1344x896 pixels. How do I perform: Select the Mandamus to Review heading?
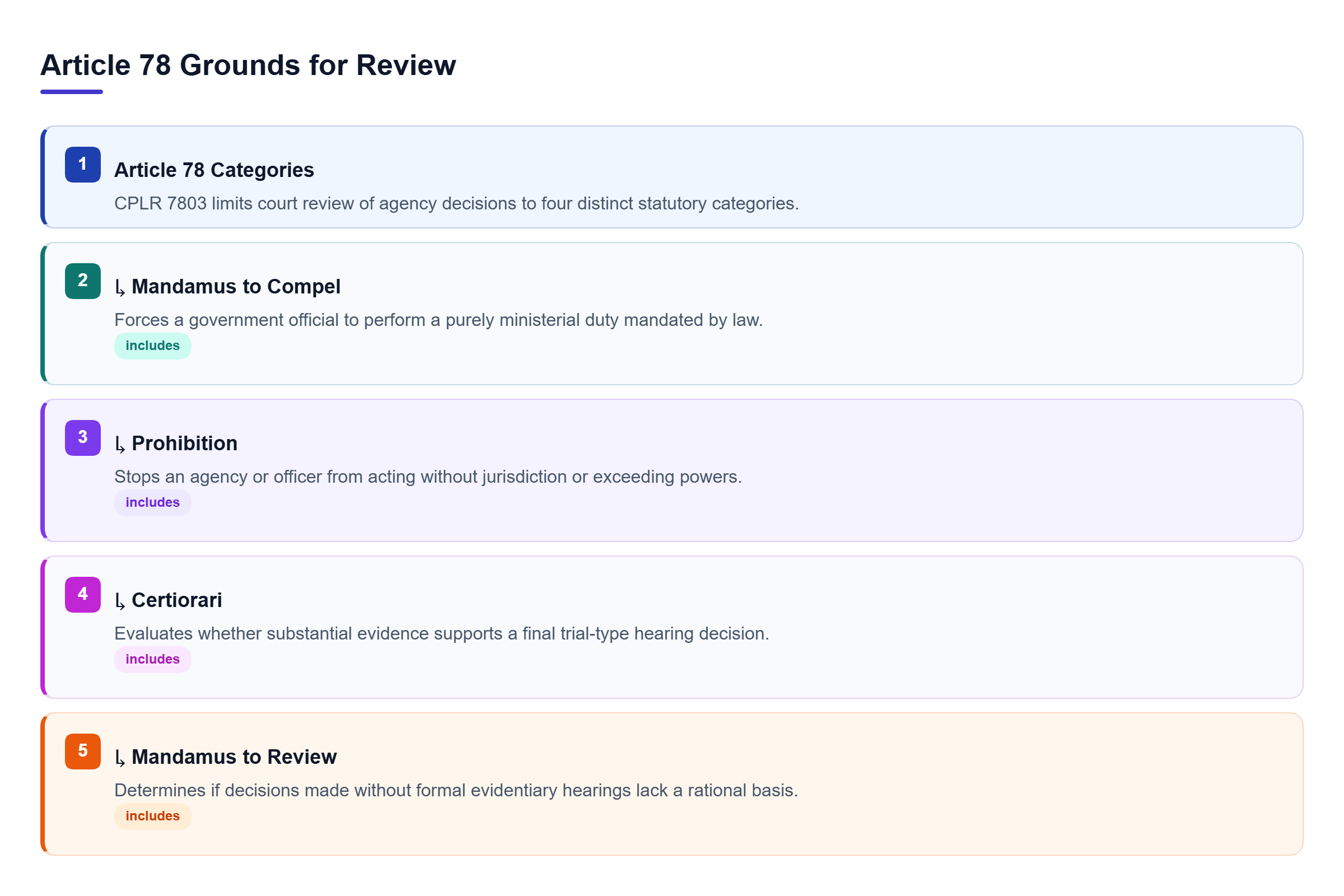pos(234,757)
